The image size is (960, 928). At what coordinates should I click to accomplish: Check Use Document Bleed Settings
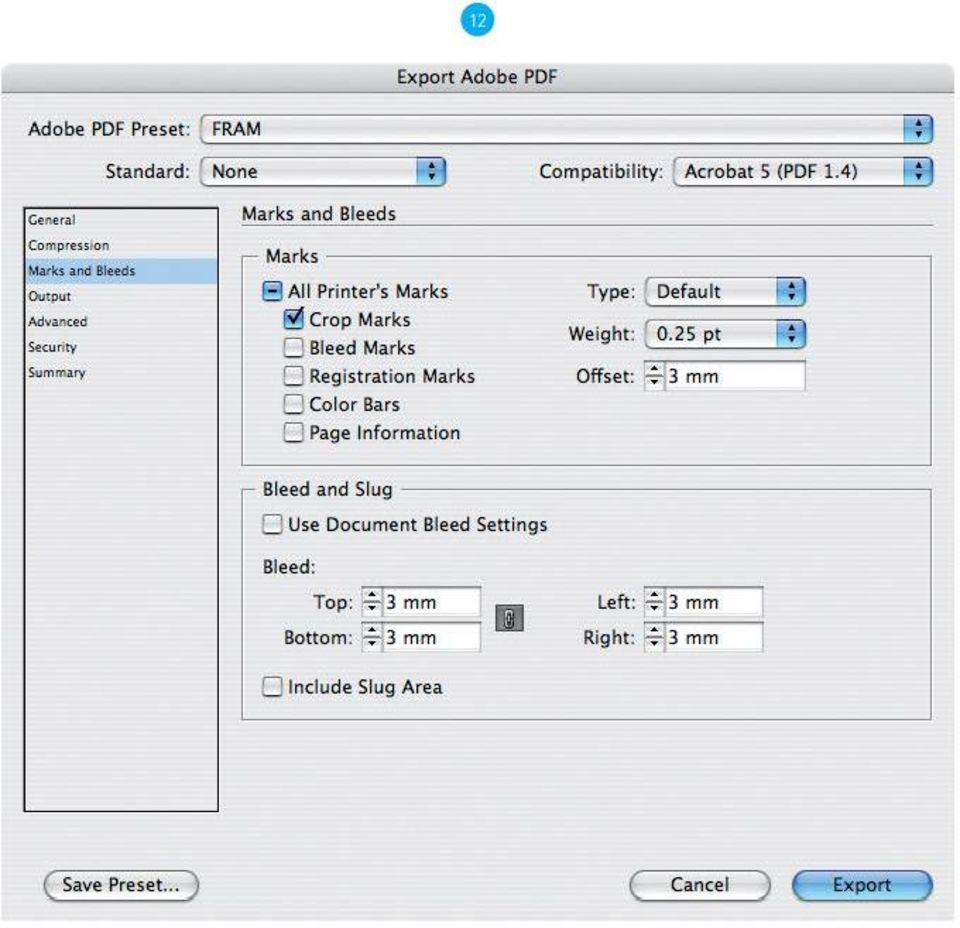coord(272,525)
